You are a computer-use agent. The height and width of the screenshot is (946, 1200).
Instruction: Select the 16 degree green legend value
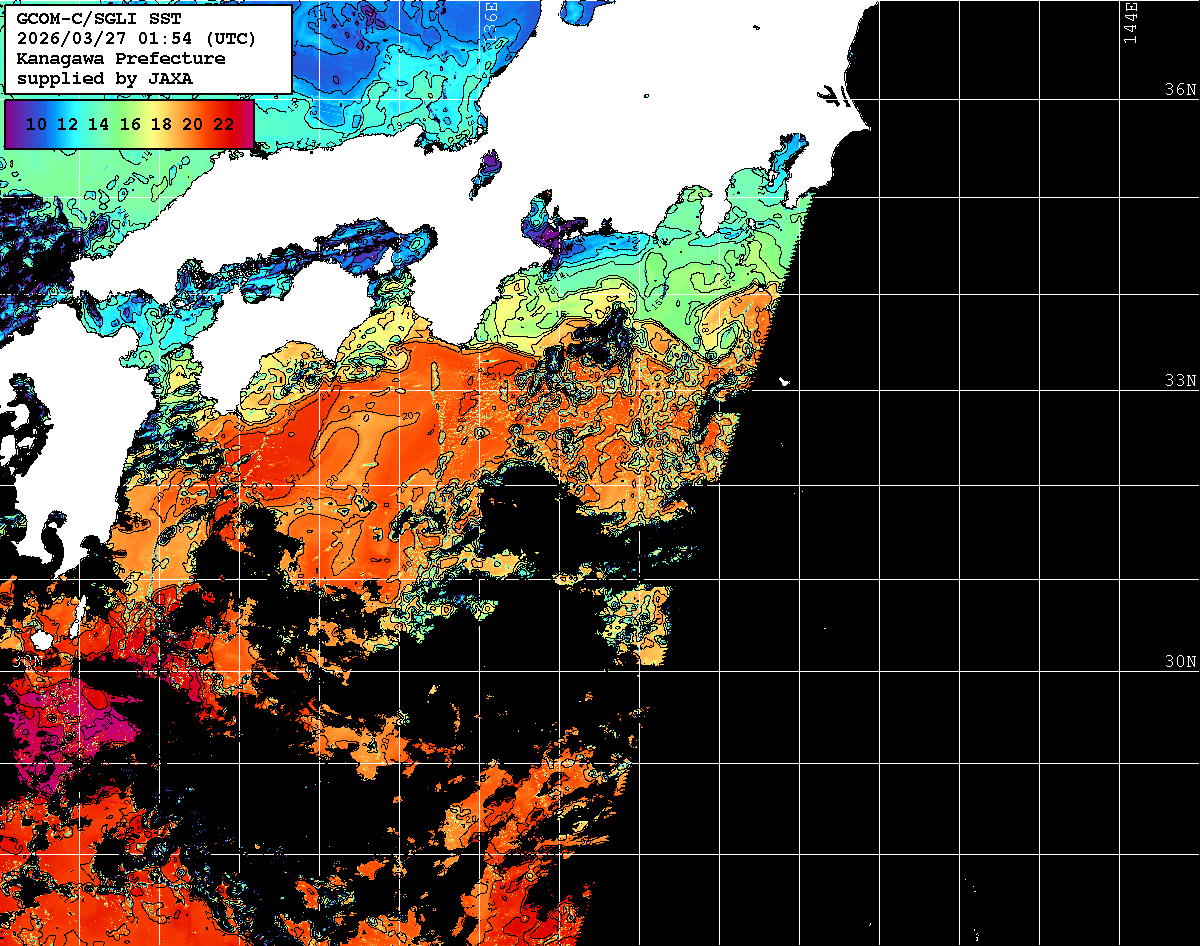pyautogui.click(x=130, y=124)
